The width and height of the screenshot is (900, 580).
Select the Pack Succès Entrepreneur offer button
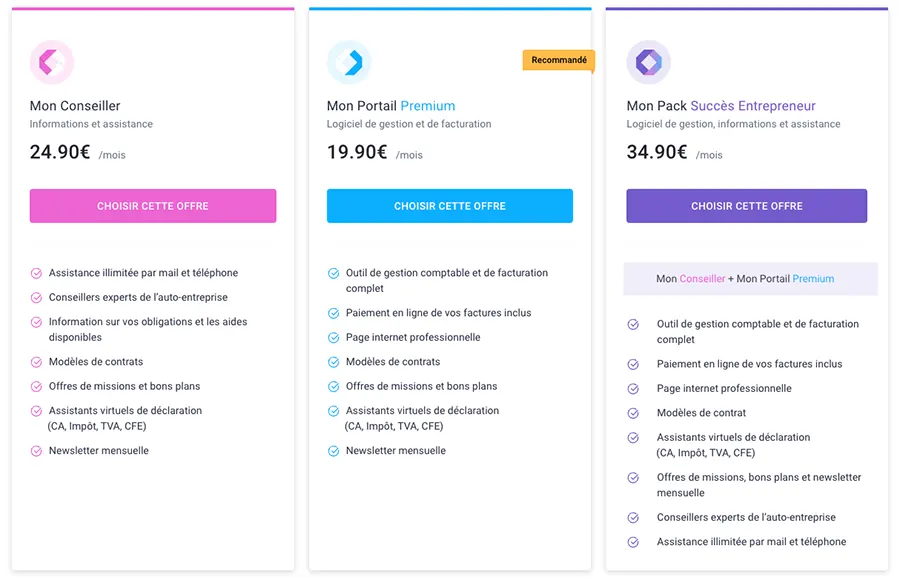tap(746, 206)
